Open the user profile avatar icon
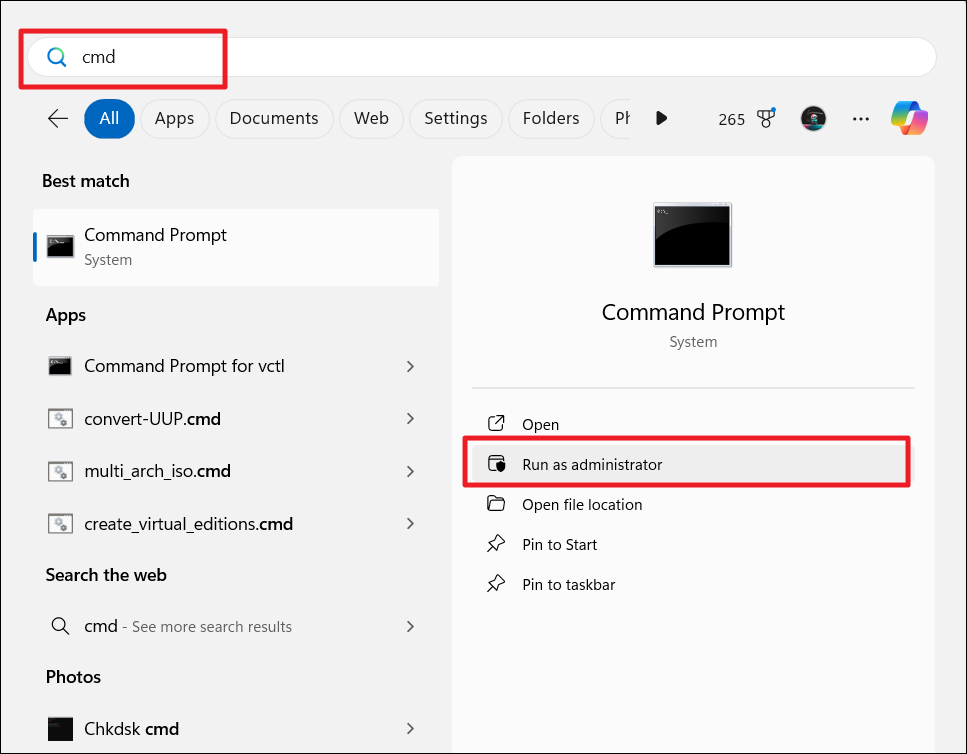This screenshot has height=754, width=967. coord(813,119)
